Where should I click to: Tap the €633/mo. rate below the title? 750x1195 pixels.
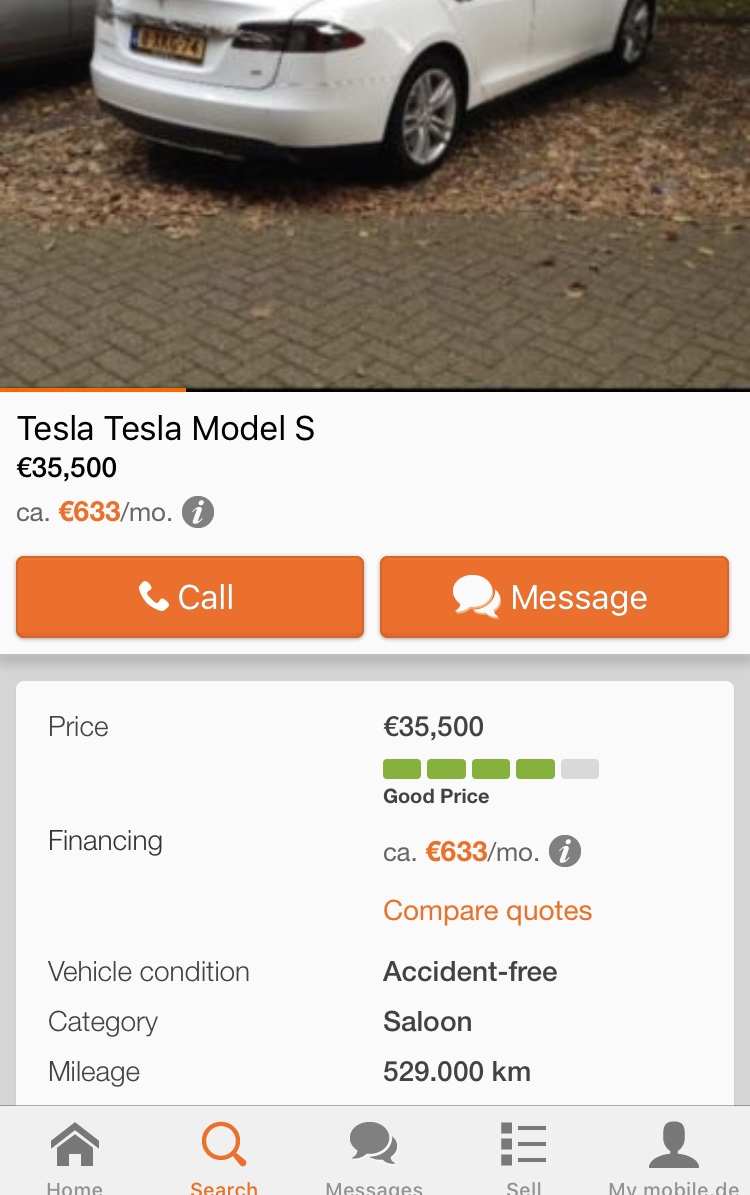tap(115, 513)
